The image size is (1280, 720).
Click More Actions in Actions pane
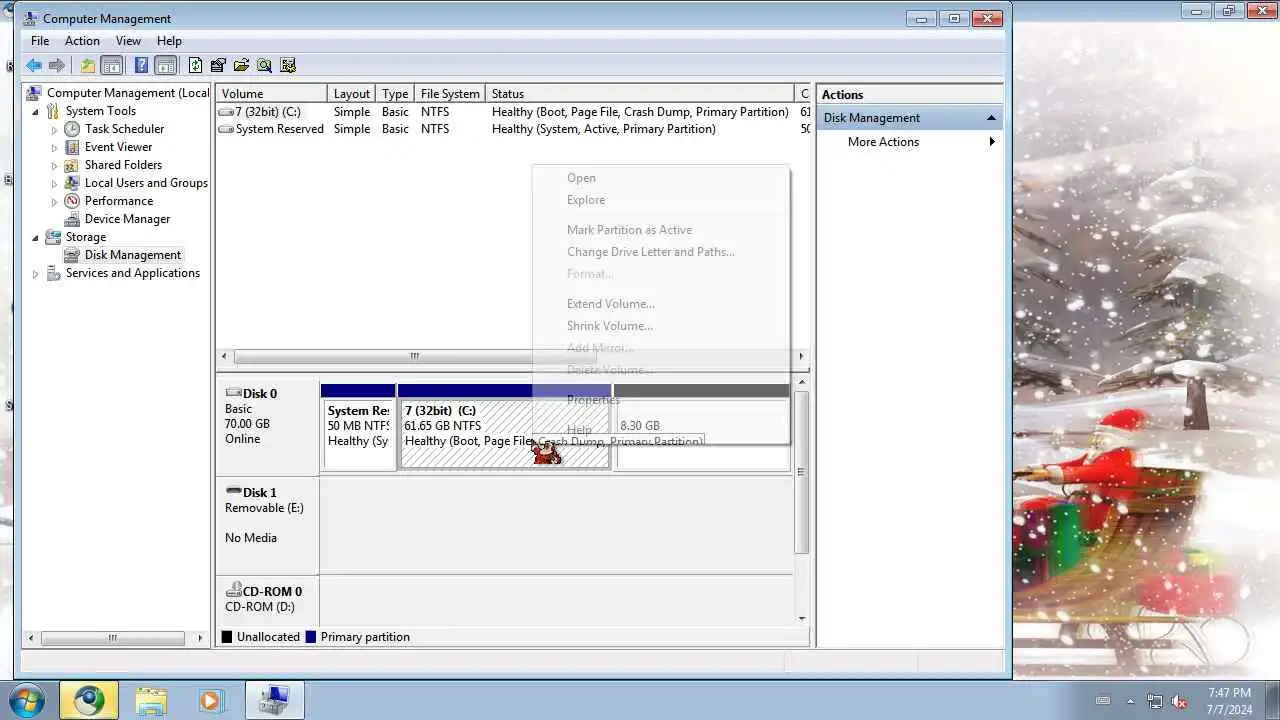coord(883,142)
